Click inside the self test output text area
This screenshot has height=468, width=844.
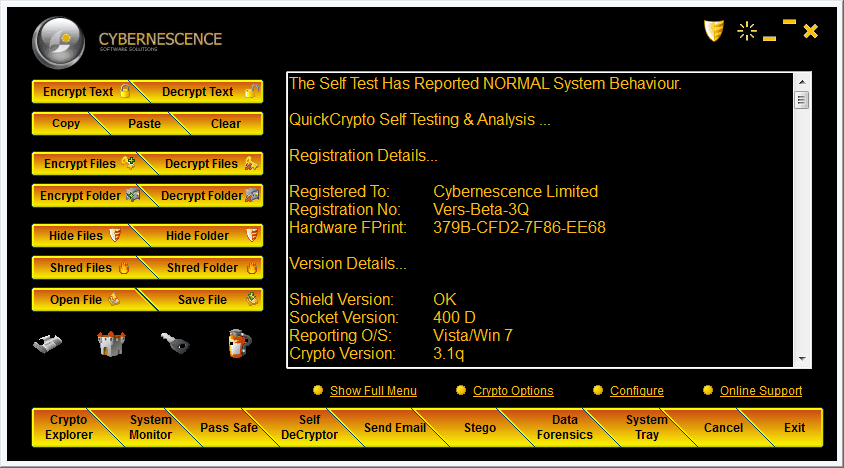[540, 220]
